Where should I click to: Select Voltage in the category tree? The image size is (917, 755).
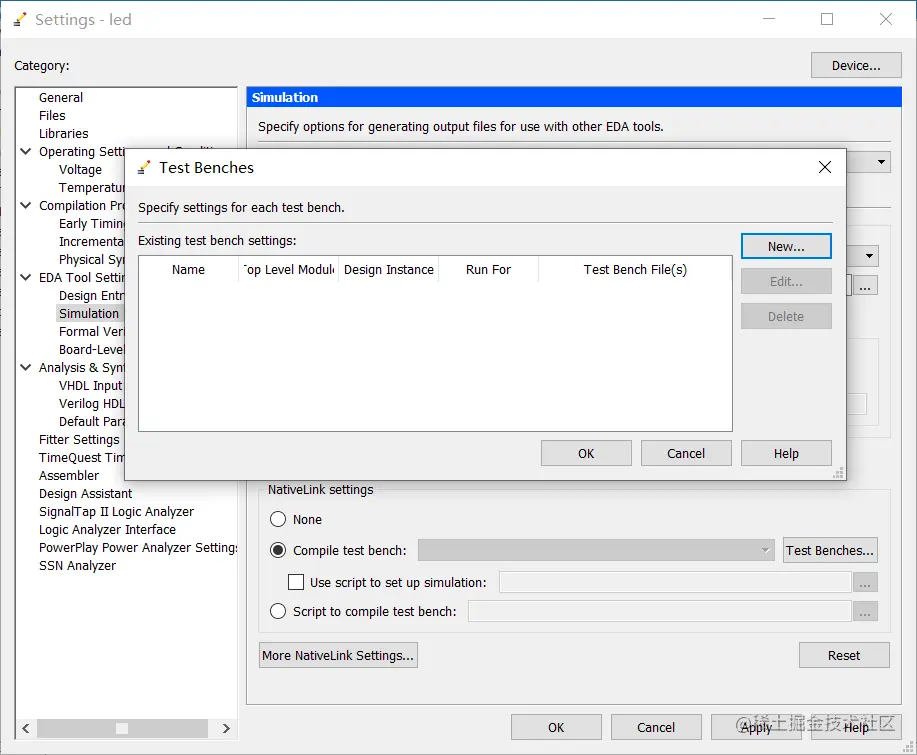80,170
